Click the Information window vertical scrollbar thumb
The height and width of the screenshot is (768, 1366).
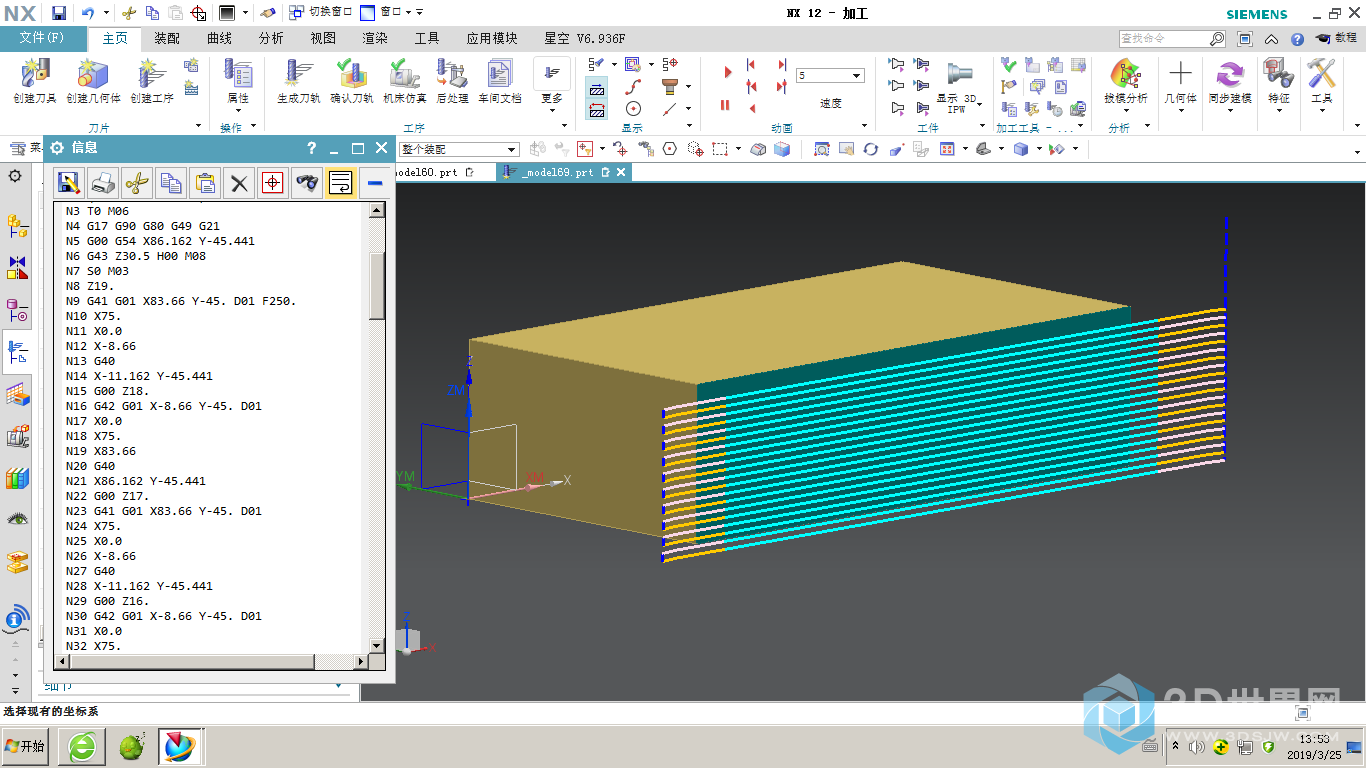click(x=377, y=284)
